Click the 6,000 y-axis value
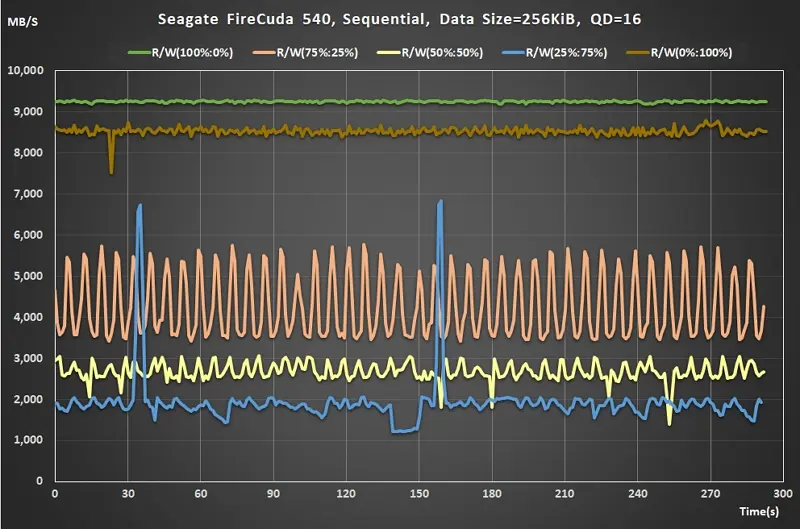The image size is (800, 529). (29, 235)
